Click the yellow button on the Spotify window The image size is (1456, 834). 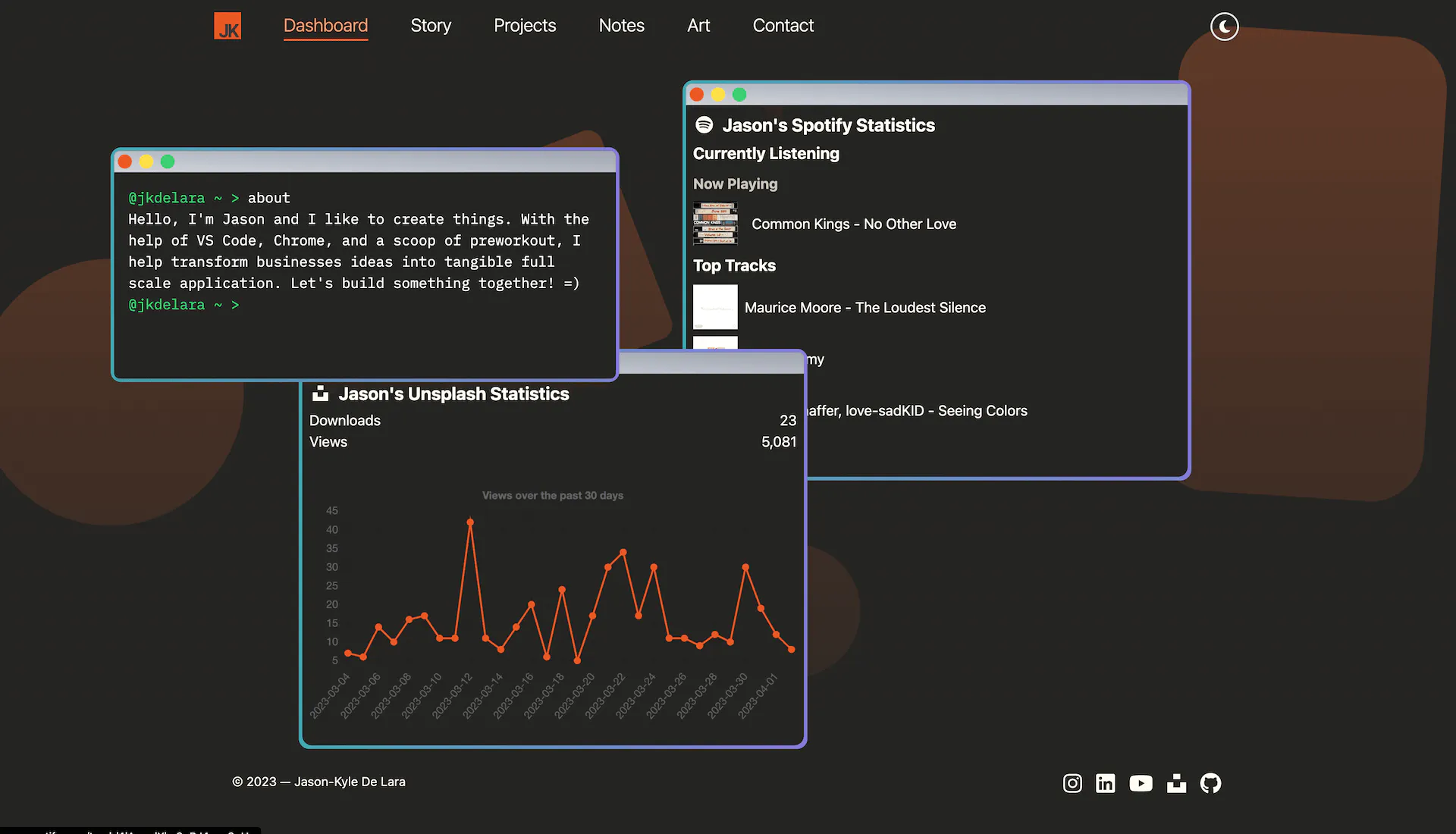(717, 94)
